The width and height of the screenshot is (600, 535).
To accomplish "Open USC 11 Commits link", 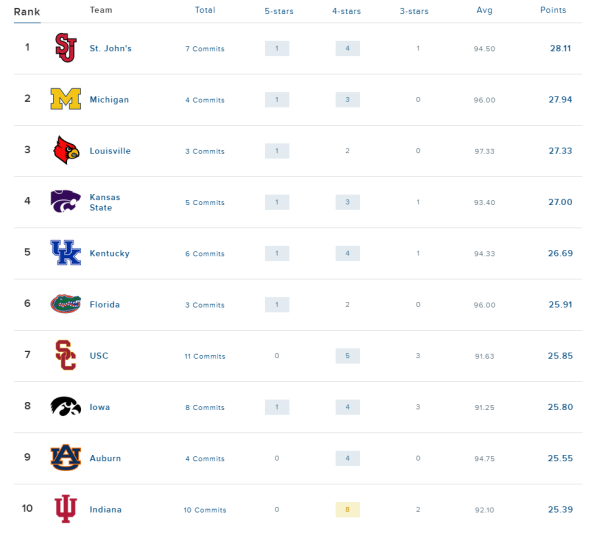I will click(x=205, y=356).
